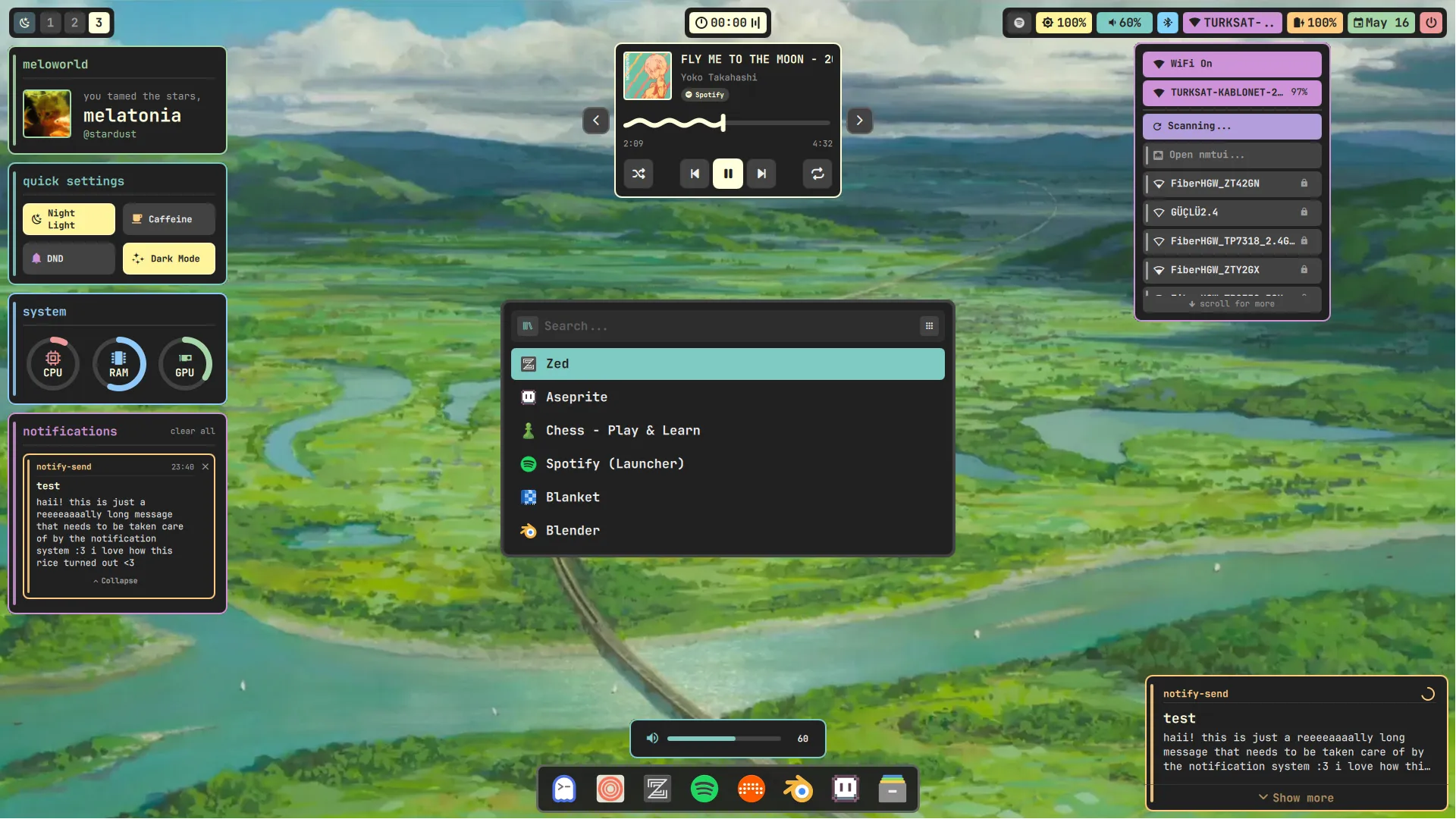The height and width of the screenshot is (819, 1456).
Task: Open the red spiral app in dock
Action: coord(610,789)
